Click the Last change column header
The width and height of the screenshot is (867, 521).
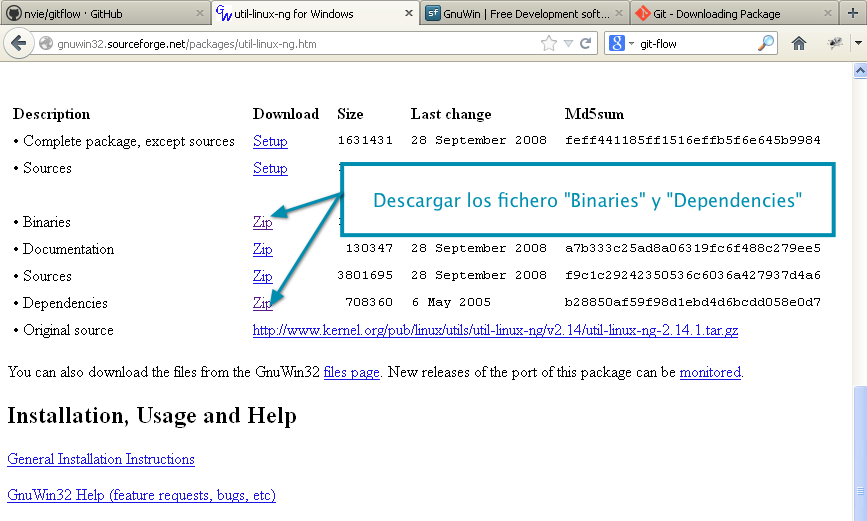point(451,114)
